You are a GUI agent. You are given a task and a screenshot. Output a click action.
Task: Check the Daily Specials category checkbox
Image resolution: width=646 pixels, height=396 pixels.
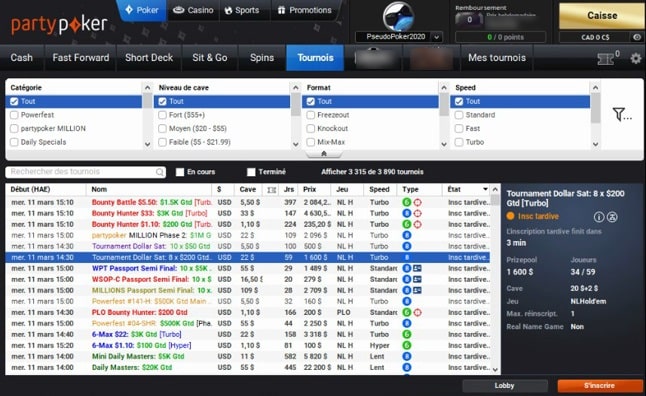[x=14, y=142]
